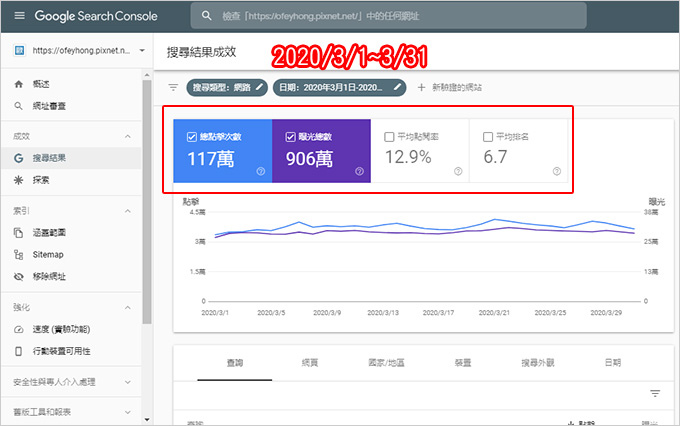Click 117萬 total clicks value
Viewport: 680px width, 426px height.
point(211,158)
